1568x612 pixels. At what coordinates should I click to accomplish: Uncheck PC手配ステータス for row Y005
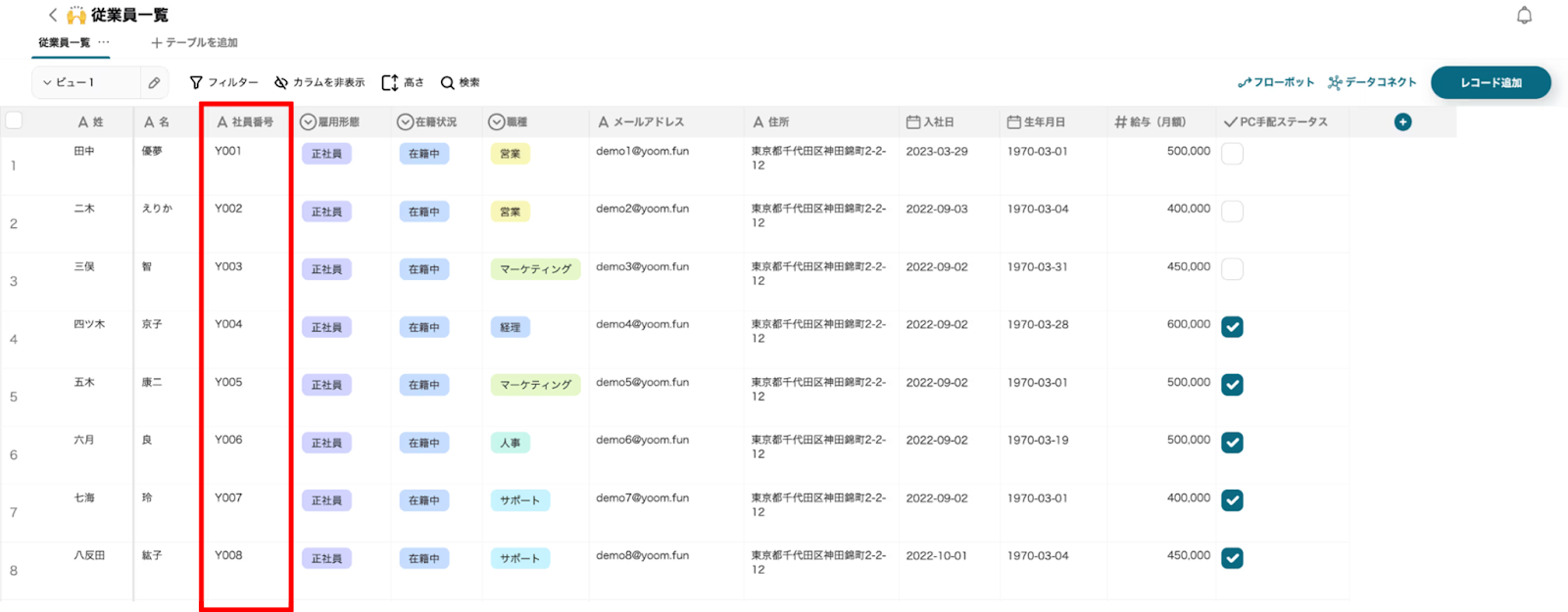coord(1232,385)
